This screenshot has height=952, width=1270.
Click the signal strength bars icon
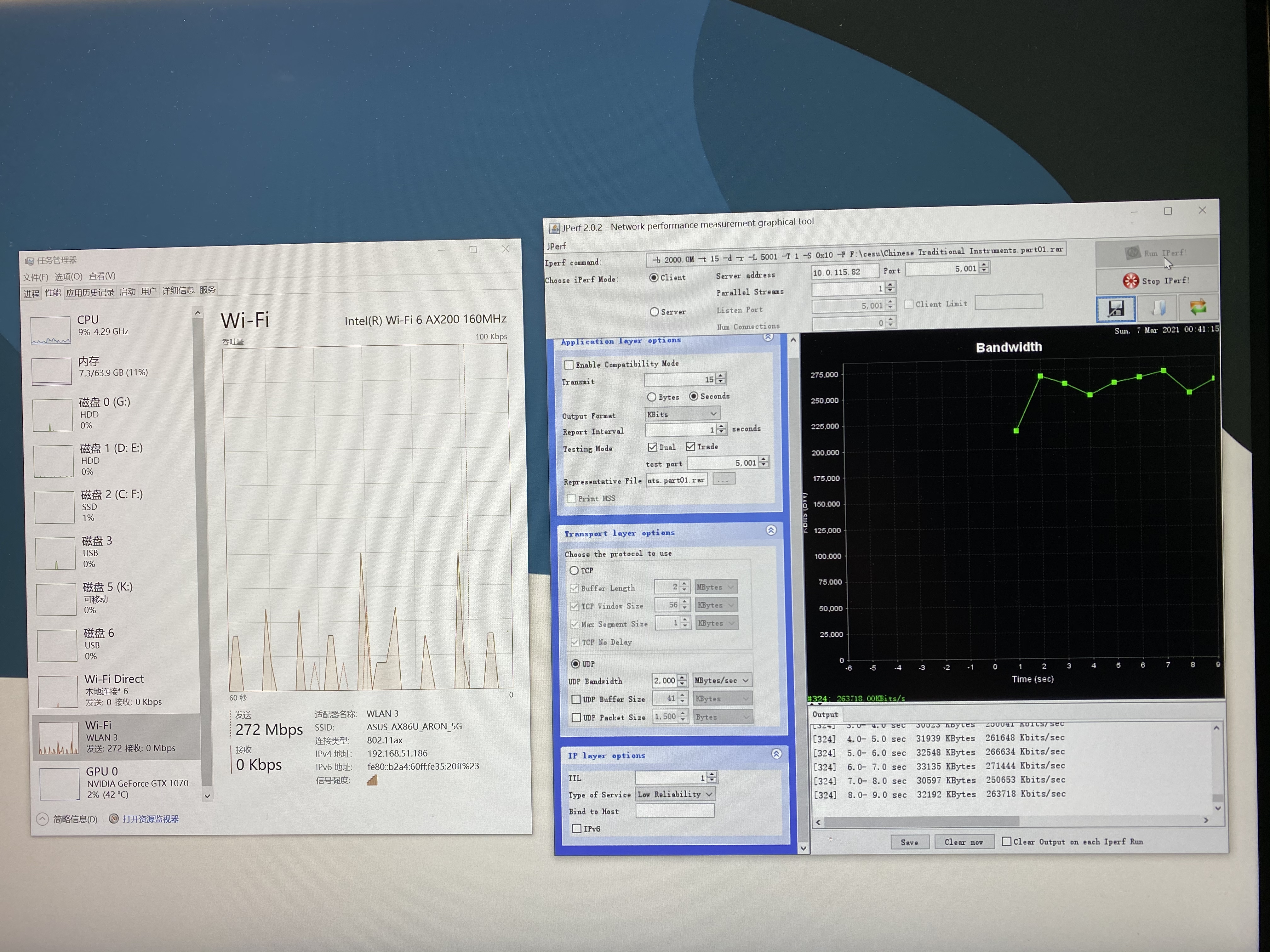[x=372, y=780]
